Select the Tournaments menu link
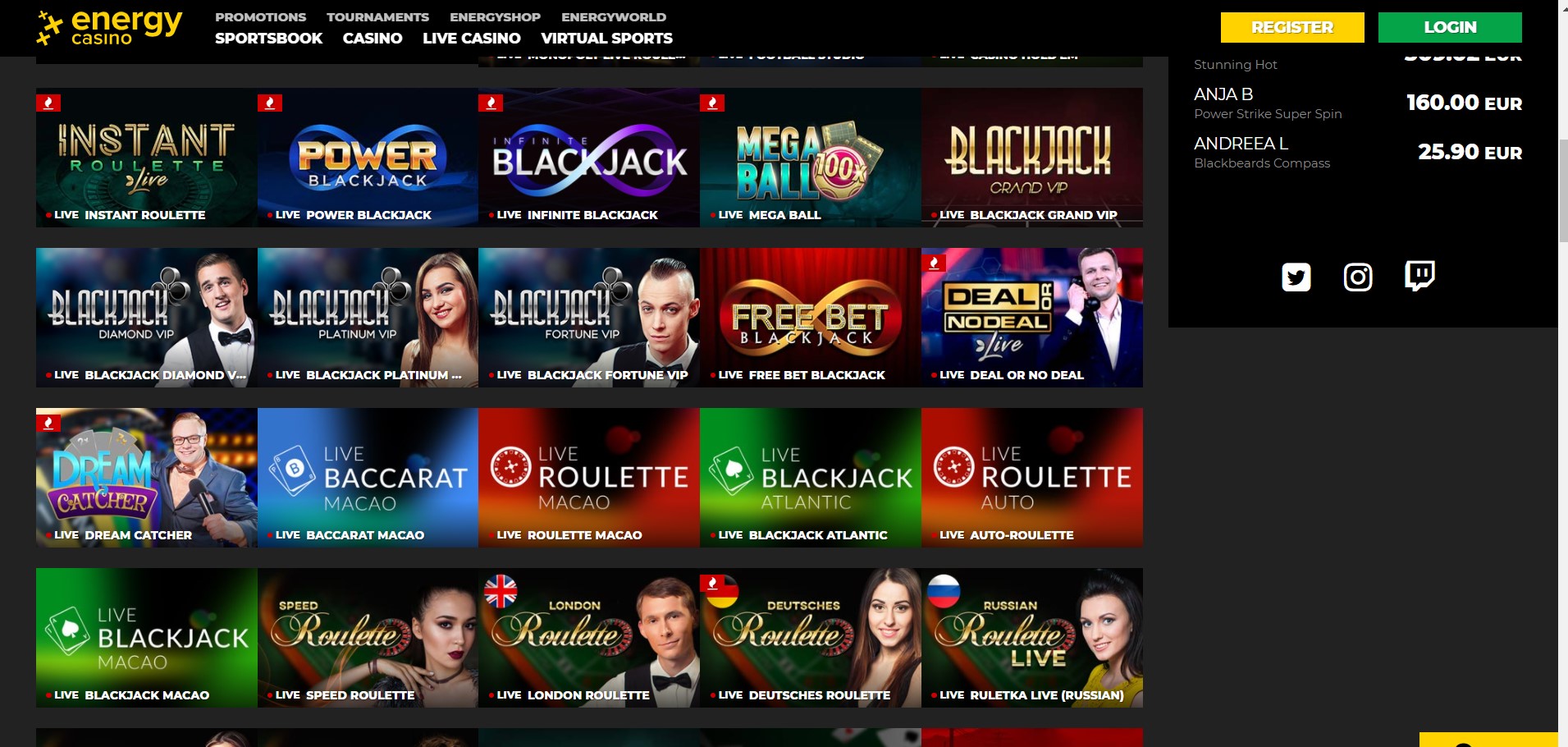Screen dimensions: 1568x747 pos(377,16)
